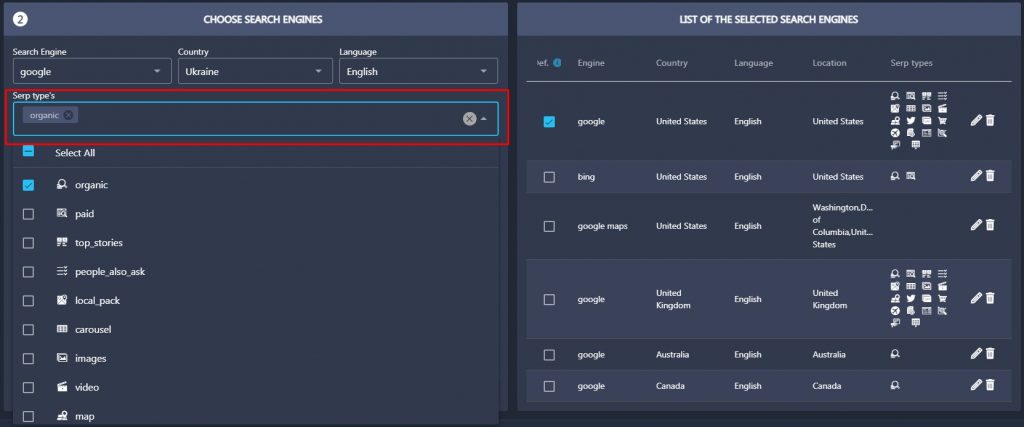The height and width of the screenshot is (427, 1024).
Task: Click the top_stories icon in dropdown list
Action: (x=62, y=242)
